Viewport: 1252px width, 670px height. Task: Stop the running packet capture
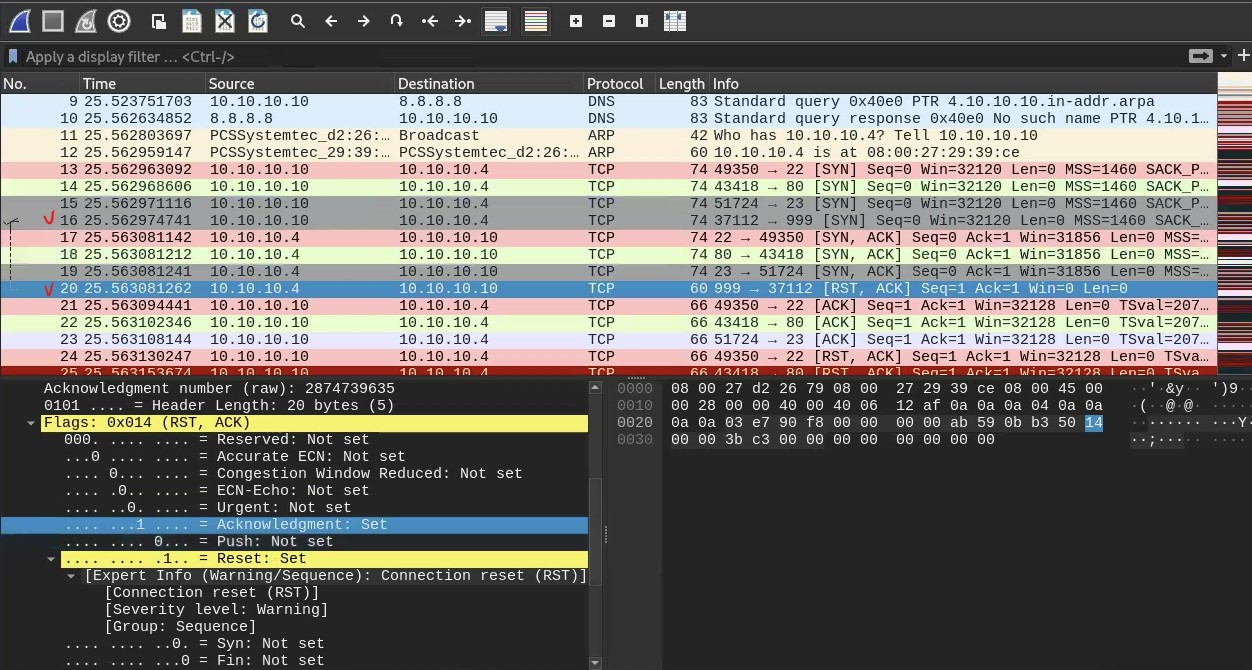click(x=53, y=20)
